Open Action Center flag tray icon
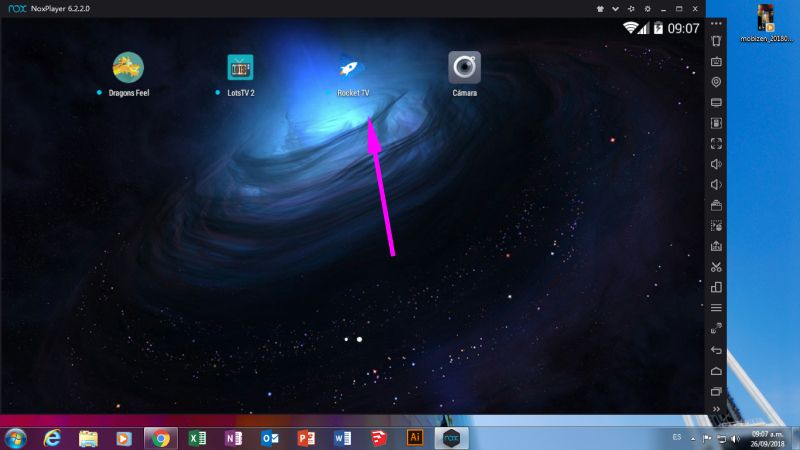The height and width of the screenshot is (450, 800). tap(707, 438)
